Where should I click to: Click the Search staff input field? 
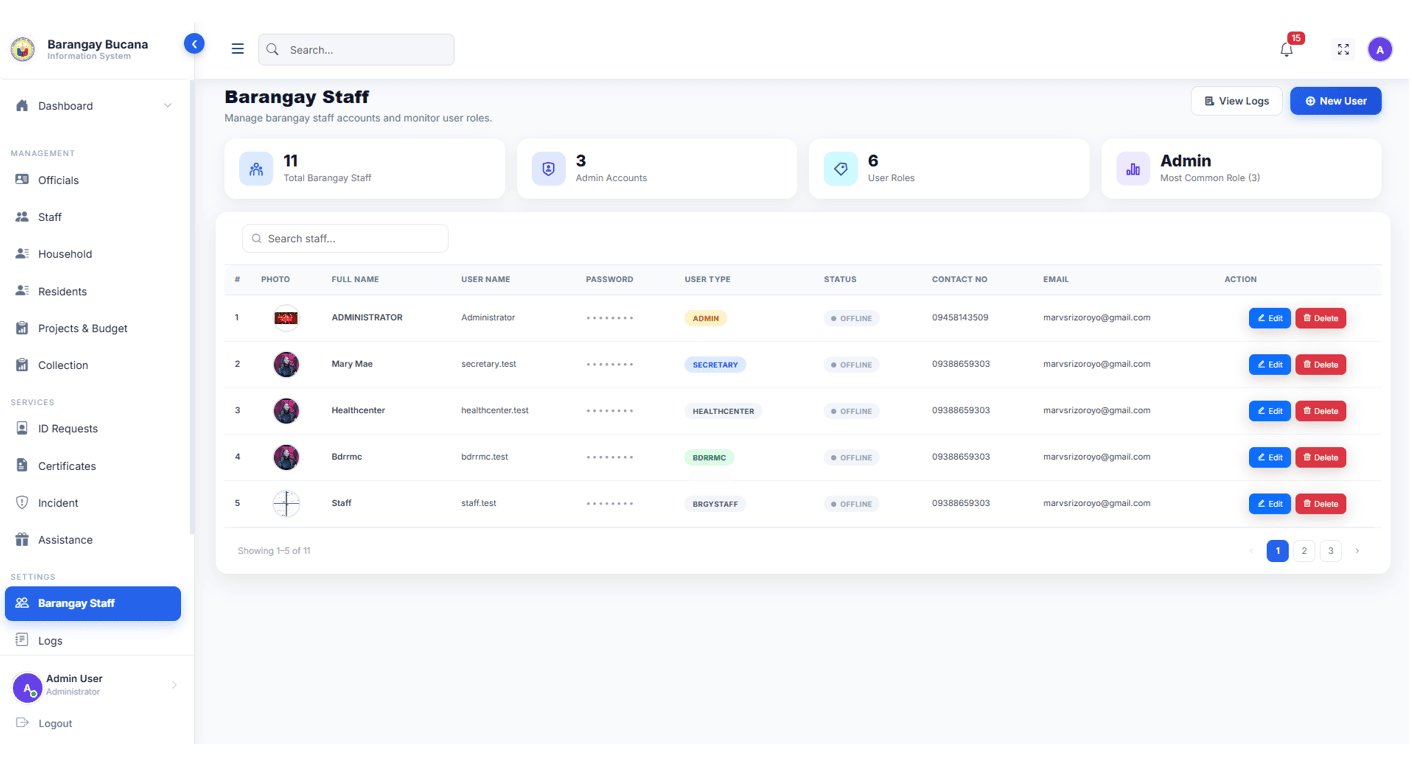tap(345, 239)
